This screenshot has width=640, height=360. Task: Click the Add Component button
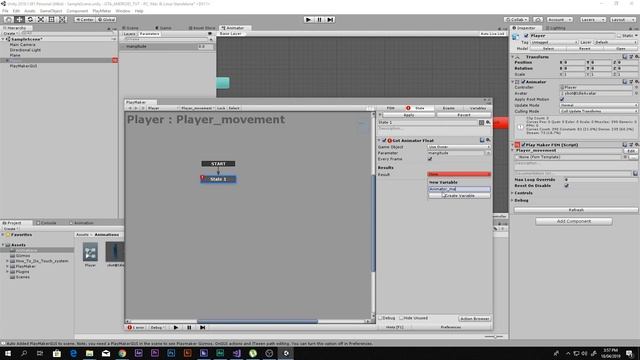point(573,221)
